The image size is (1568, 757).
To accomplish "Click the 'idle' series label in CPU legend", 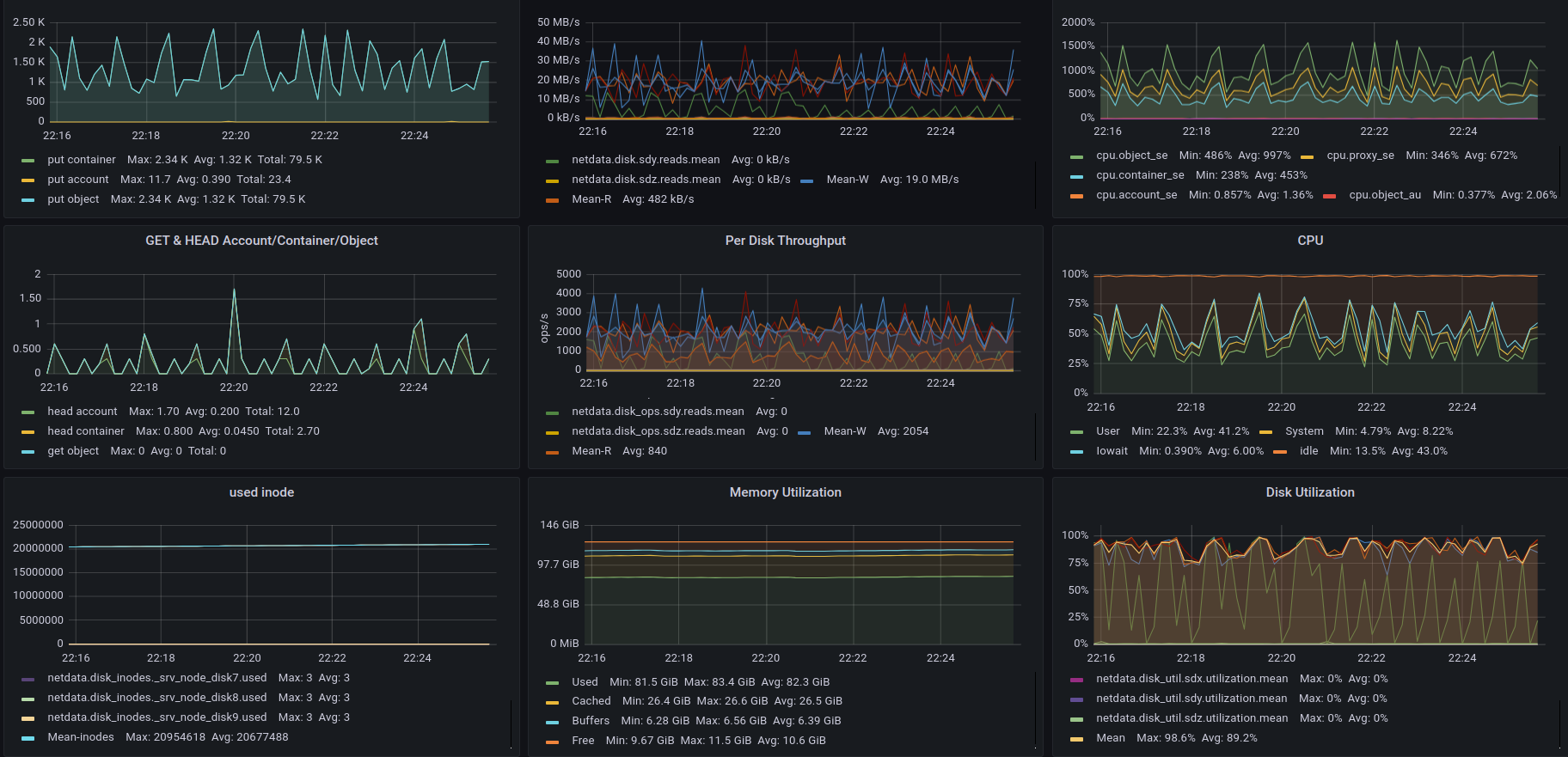I will pos(1308,451).
